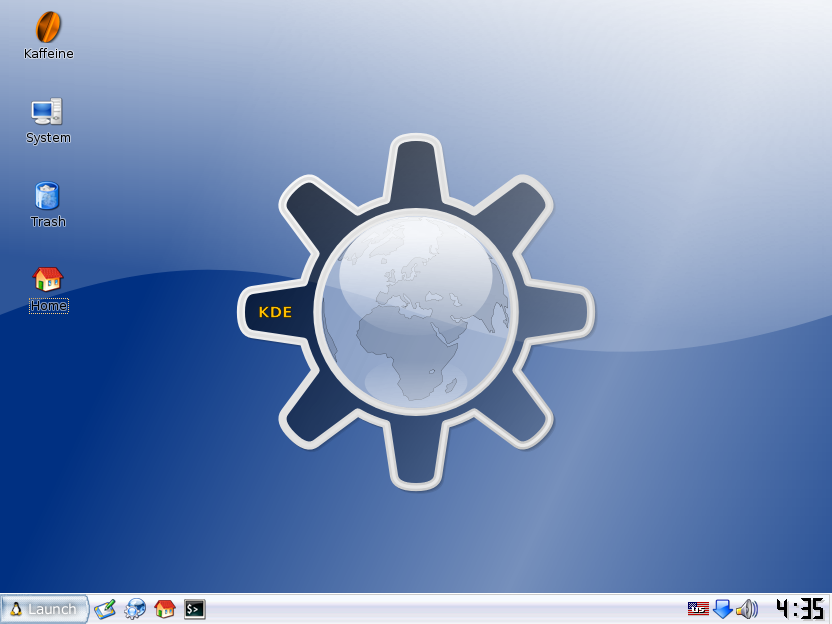Viewport: 832px width, 624px height.
Task: Click the 4:35 panel clock
Action: click(x=800, y=609)
